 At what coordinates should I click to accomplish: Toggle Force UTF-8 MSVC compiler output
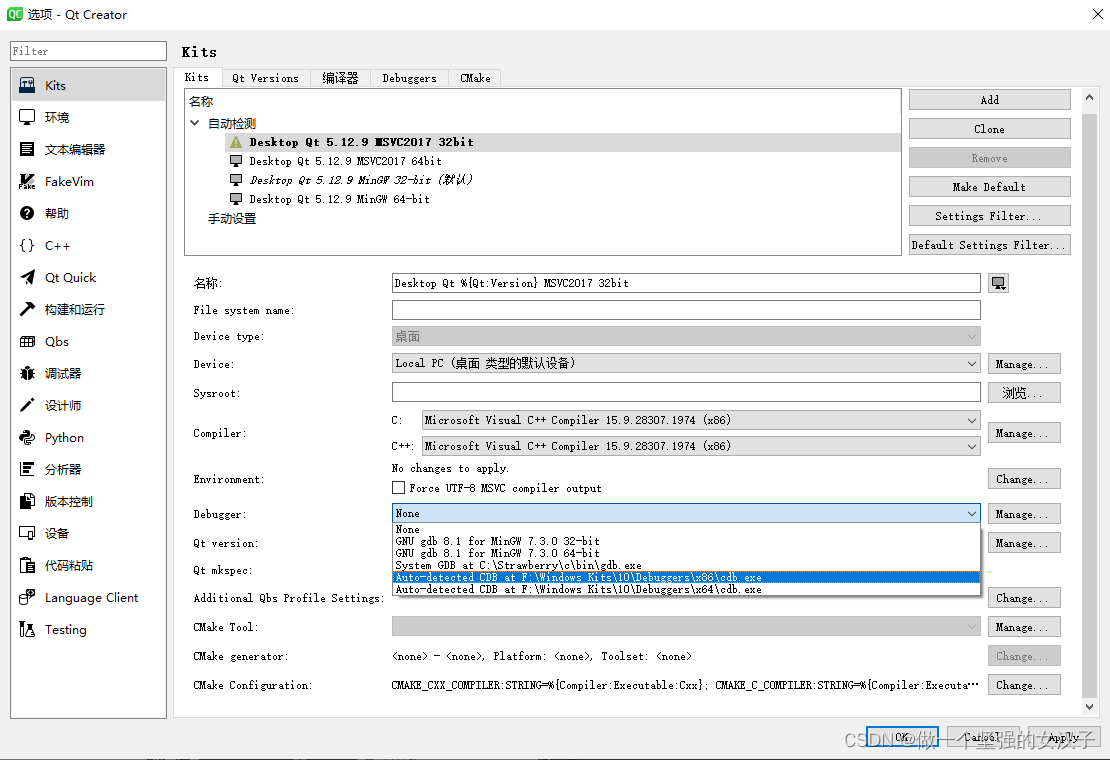click(399, 488)
